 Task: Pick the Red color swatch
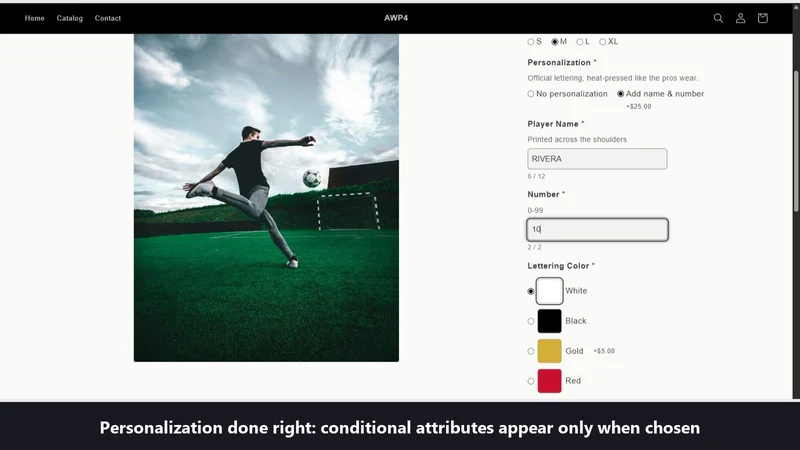click(x=549, y=381)
